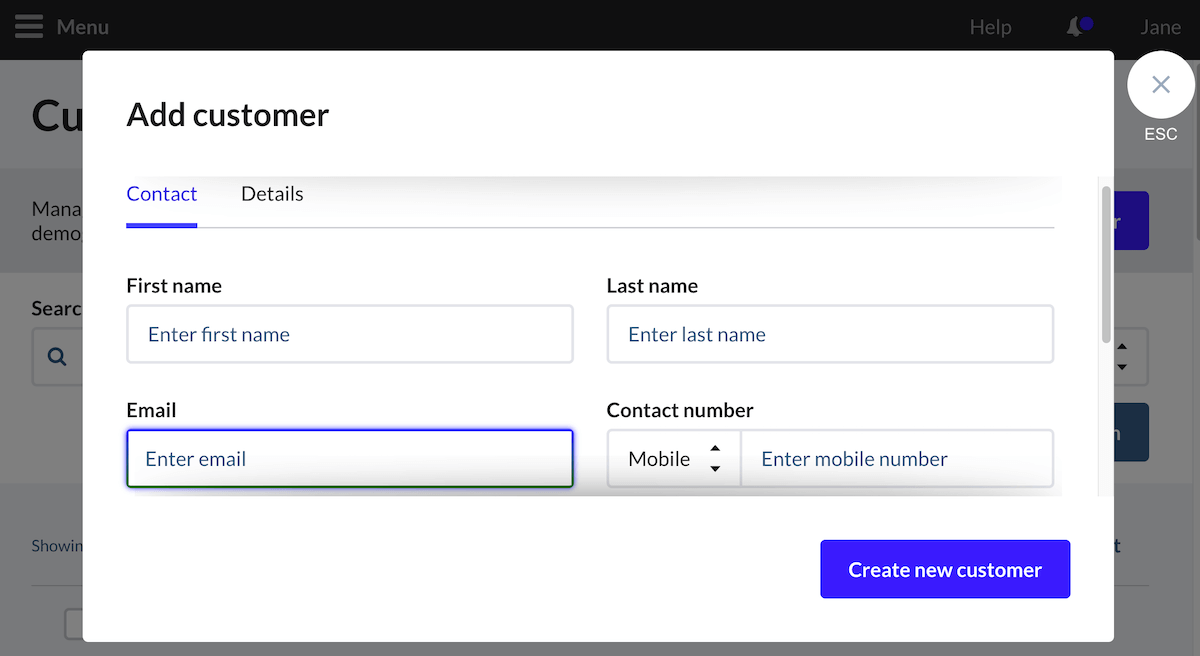Click the search magnifier icon in background page
This screenshot has width=1200, height=656.
[x=57, y=357]
